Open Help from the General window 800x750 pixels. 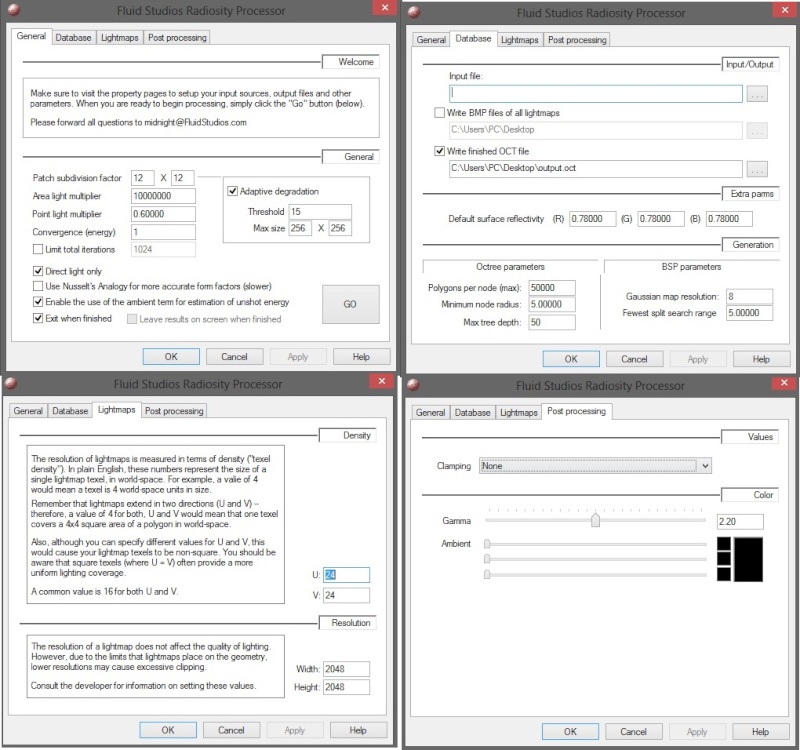coord(361,357)
